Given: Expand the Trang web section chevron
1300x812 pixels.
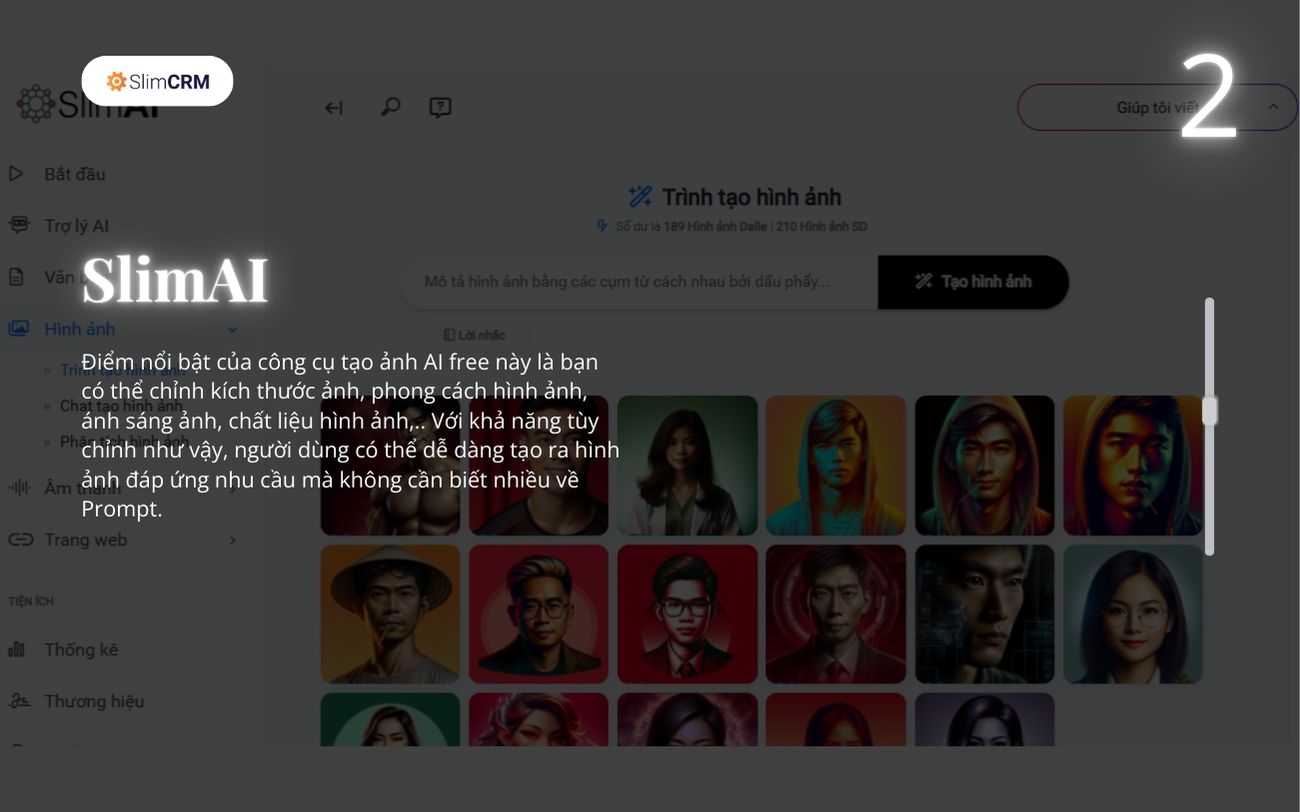Looking at the screenshot, I should coord(232,540).
